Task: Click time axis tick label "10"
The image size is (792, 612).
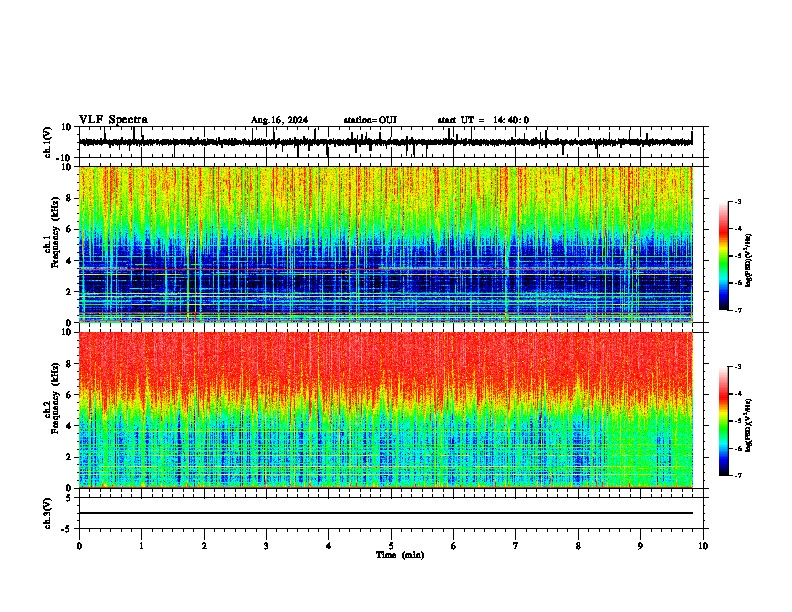Action: pos(703,546)
